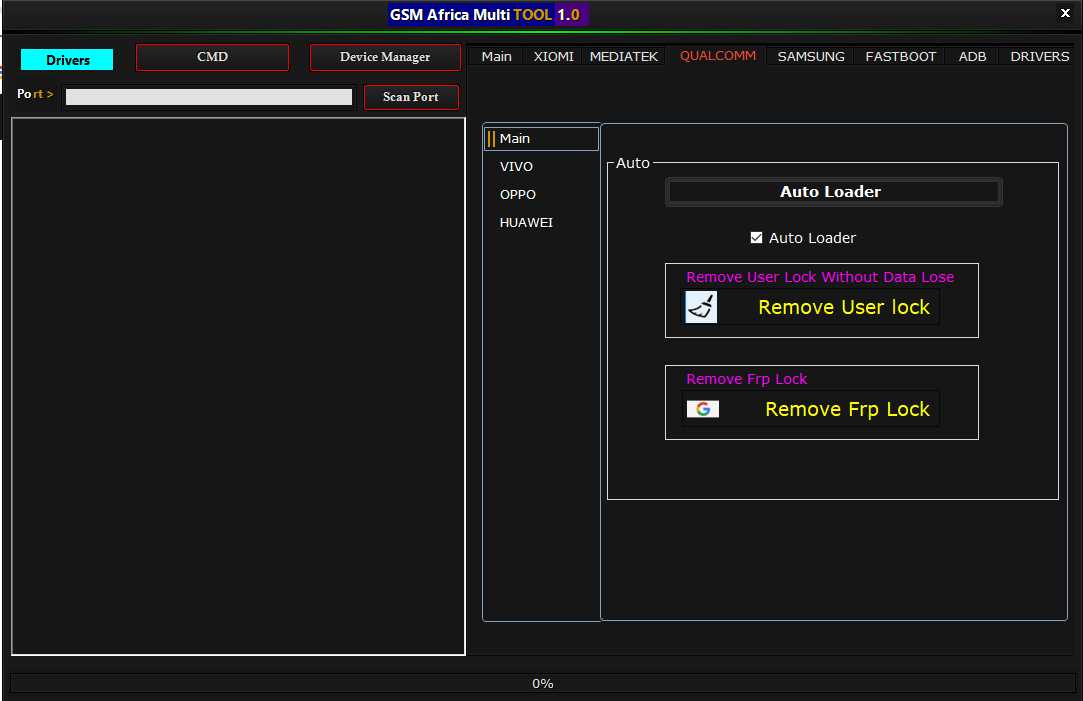Open the XIOMI tab
This screenshot has width=1083, height=701.
pos(553,57)
